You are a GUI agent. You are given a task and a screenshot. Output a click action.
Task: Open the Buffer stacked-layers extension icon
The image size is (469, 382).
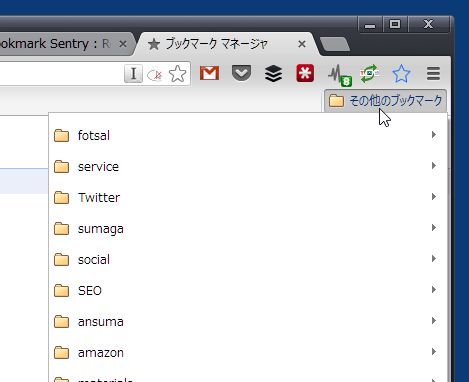click(273, 73)
